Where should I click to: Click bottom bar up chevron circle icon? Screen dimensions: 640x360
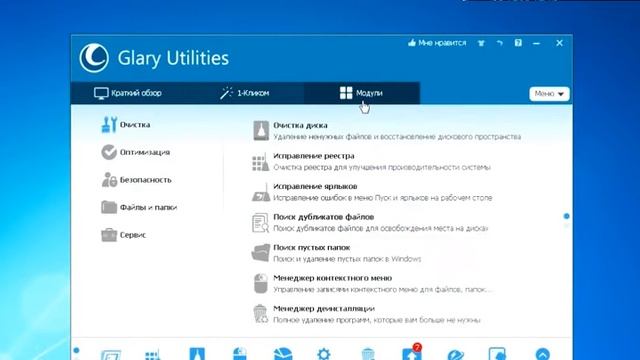(x=542, y=354)
